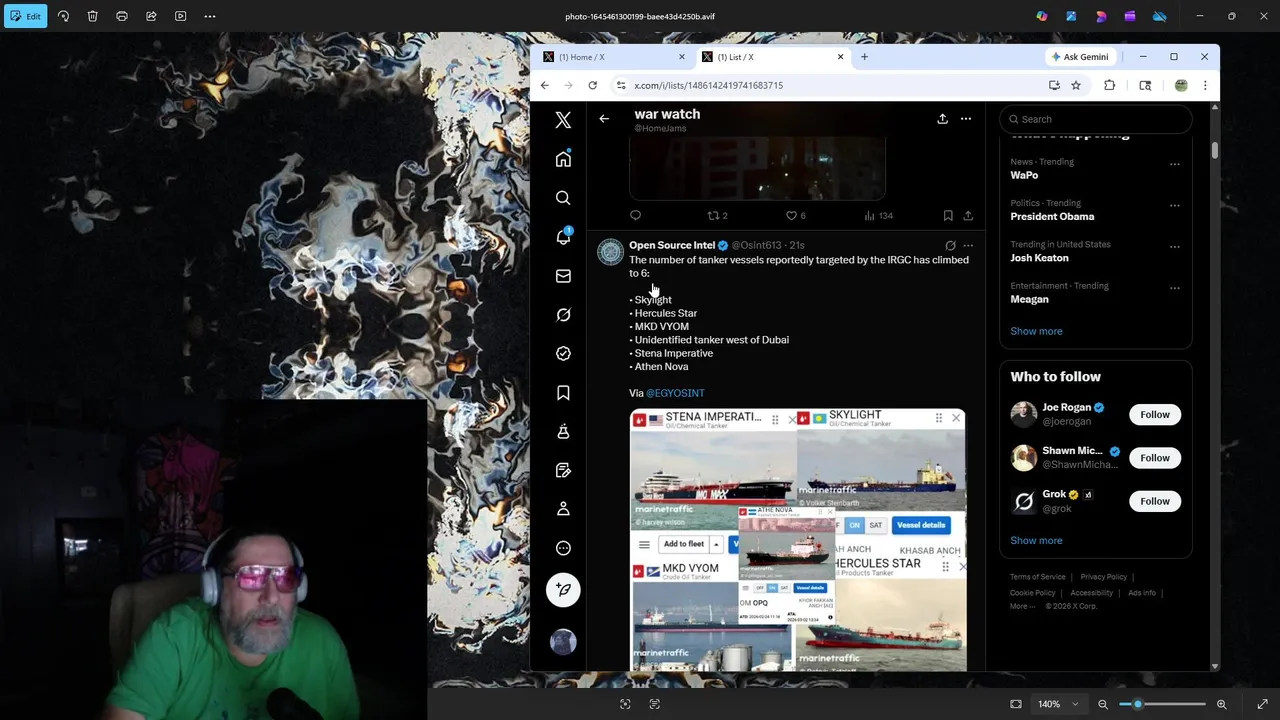Click the X logo in sidebar

[563, 120]
